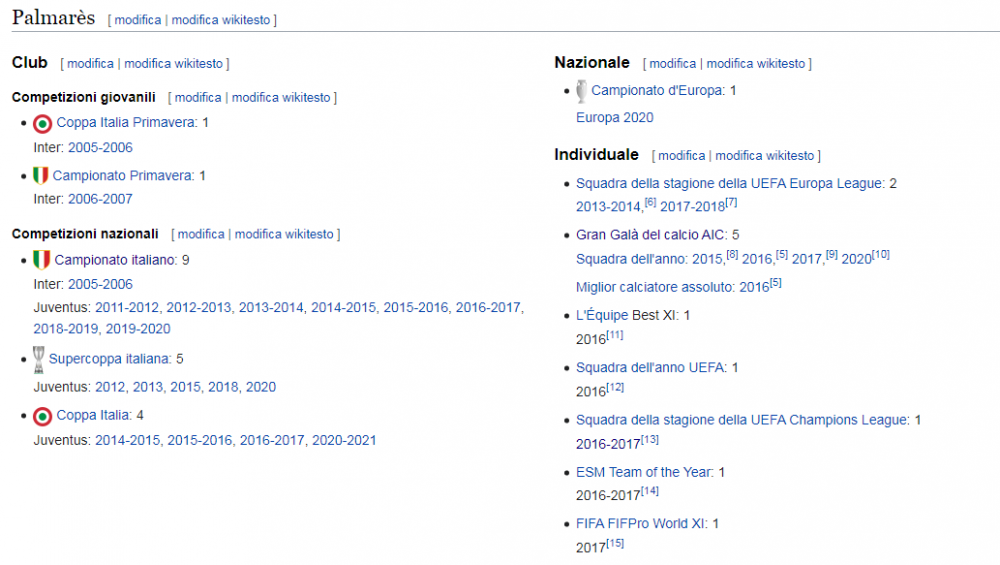1000x565 pixels.
Task: Click modifica wikitesto next to Individuale heading
Action: coord(765,156)
